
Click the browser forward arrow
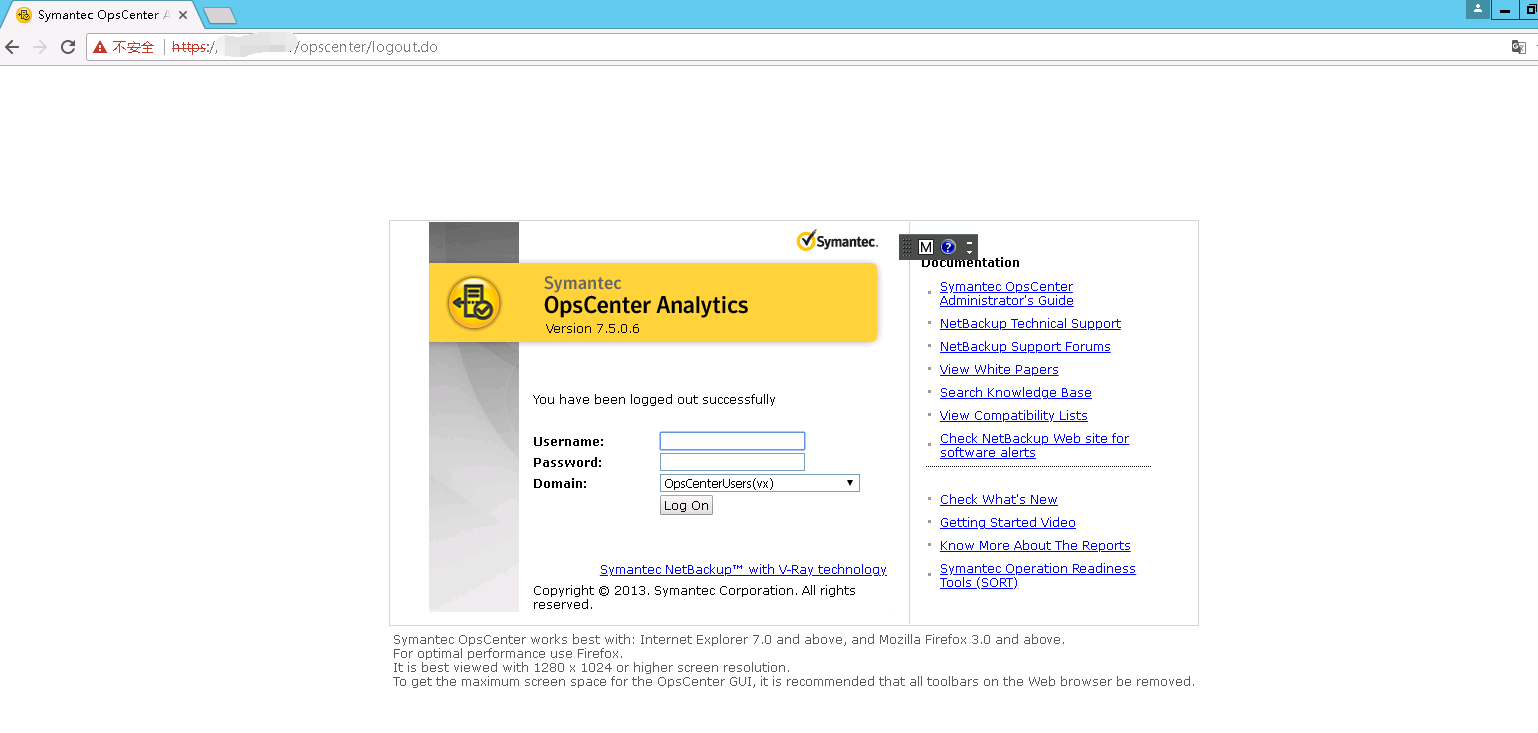click(40, 47)
